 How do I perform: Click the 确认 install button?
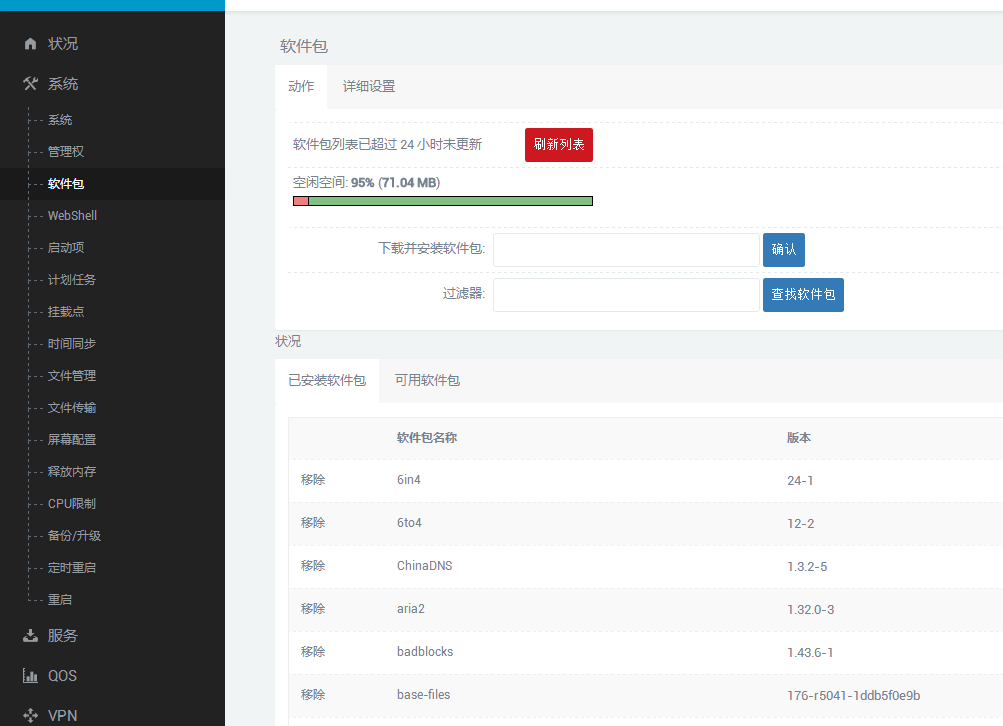coord(783,250)
